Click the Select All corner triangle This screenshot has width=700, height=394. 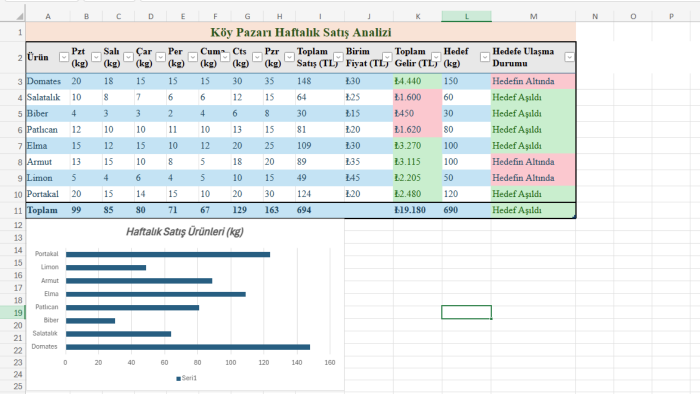[19, 17]
